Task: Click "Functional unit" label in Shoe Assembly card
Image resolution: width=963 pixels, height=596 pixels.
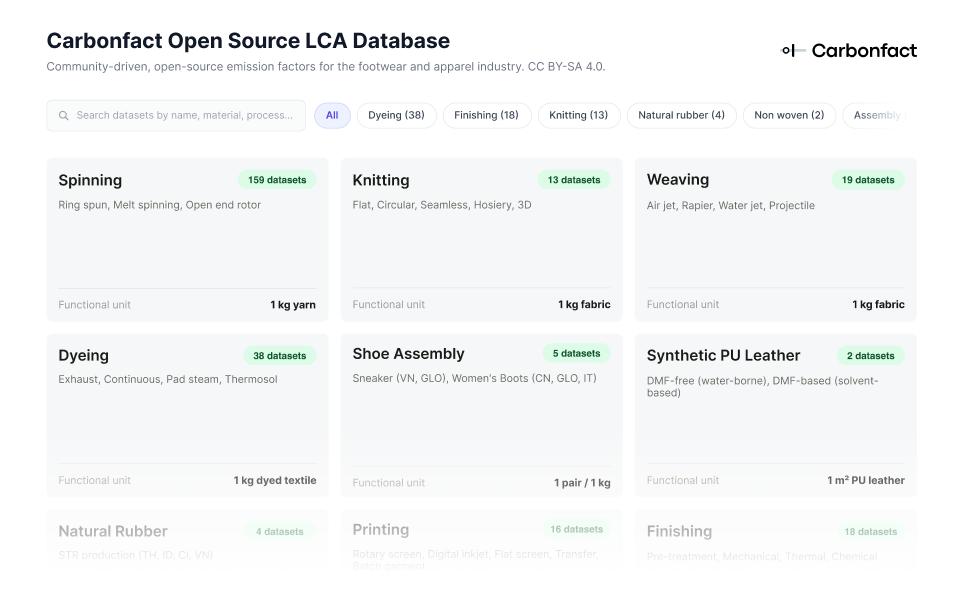Action: click(x=389, y=483)
